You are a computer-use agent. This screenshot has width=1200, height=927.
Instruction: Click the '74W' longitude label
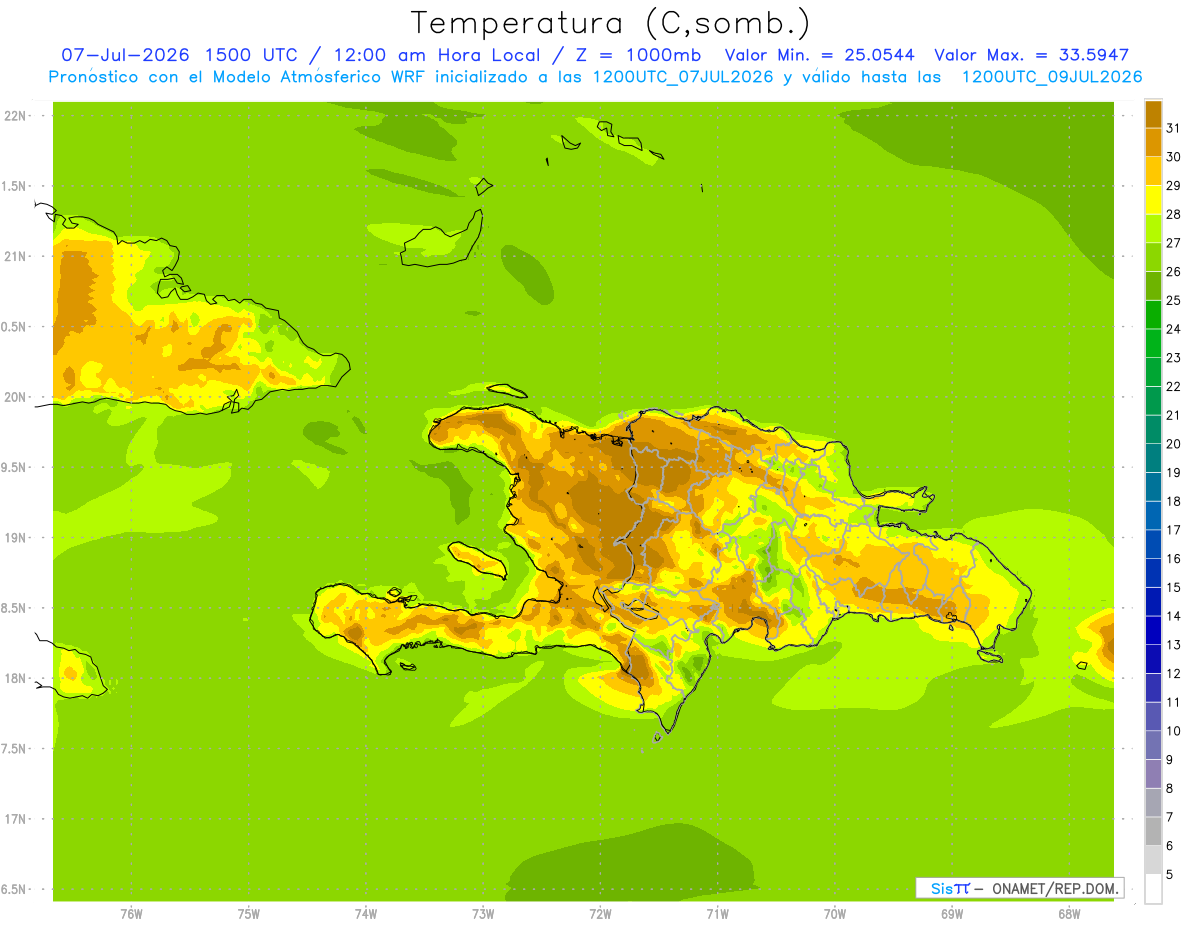[x=366, y=914]
